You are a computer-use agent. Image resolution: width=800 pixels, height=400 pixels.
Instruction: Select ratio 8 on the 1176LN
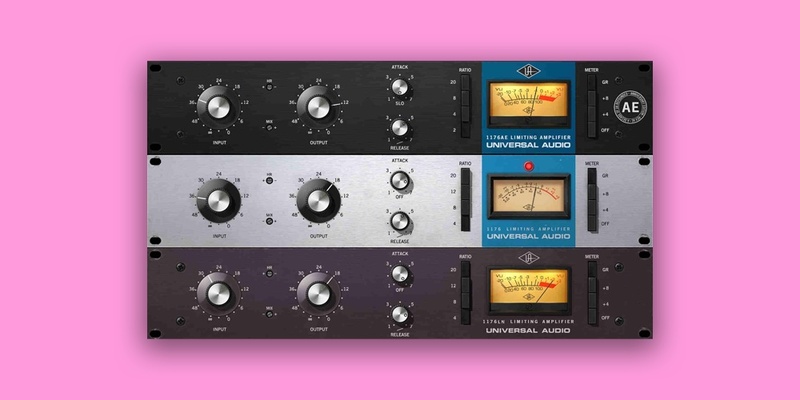point(465,301)
